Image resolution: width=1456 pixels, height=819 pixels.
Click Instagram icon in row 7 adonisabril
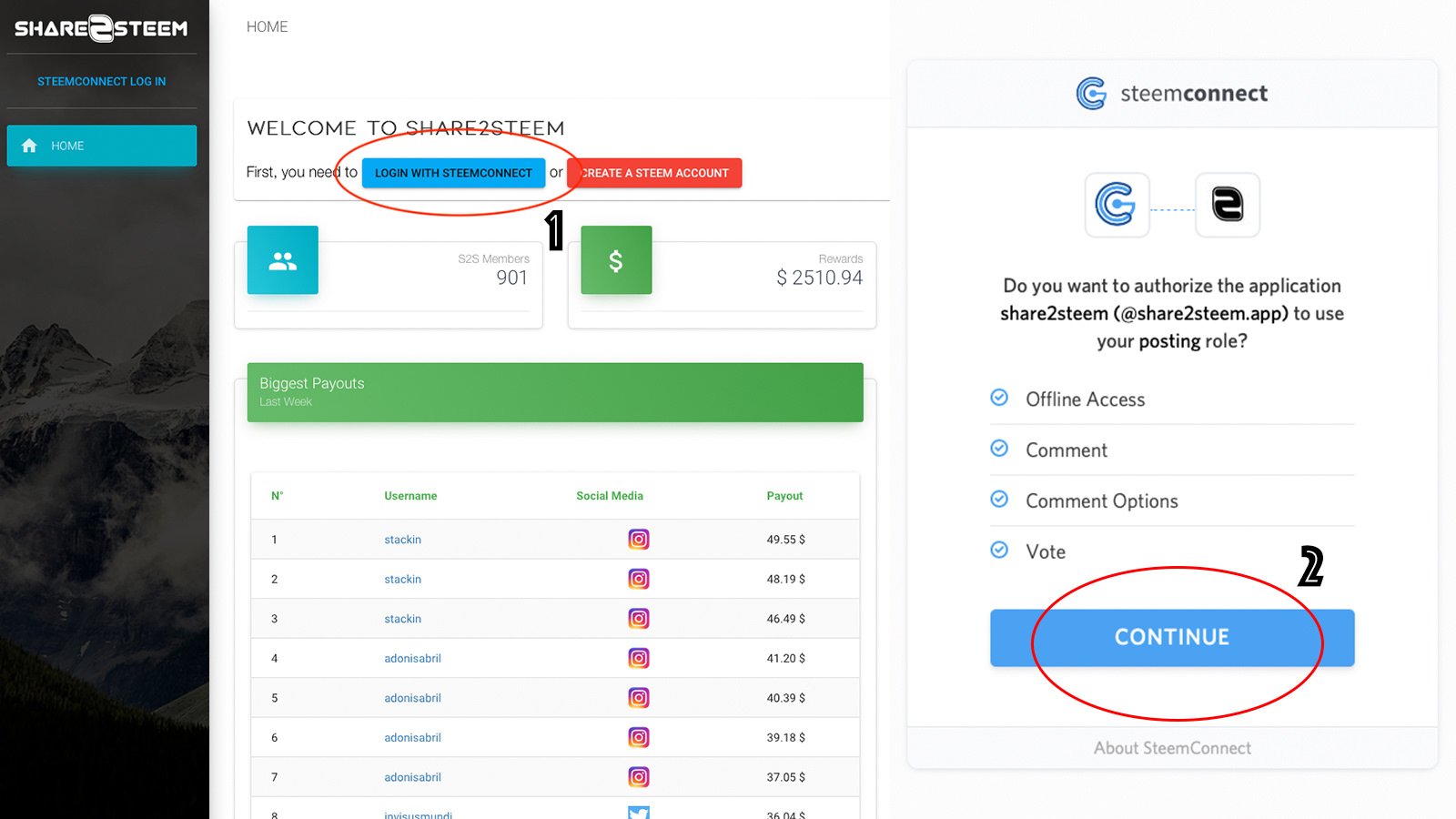coord(639,777)
